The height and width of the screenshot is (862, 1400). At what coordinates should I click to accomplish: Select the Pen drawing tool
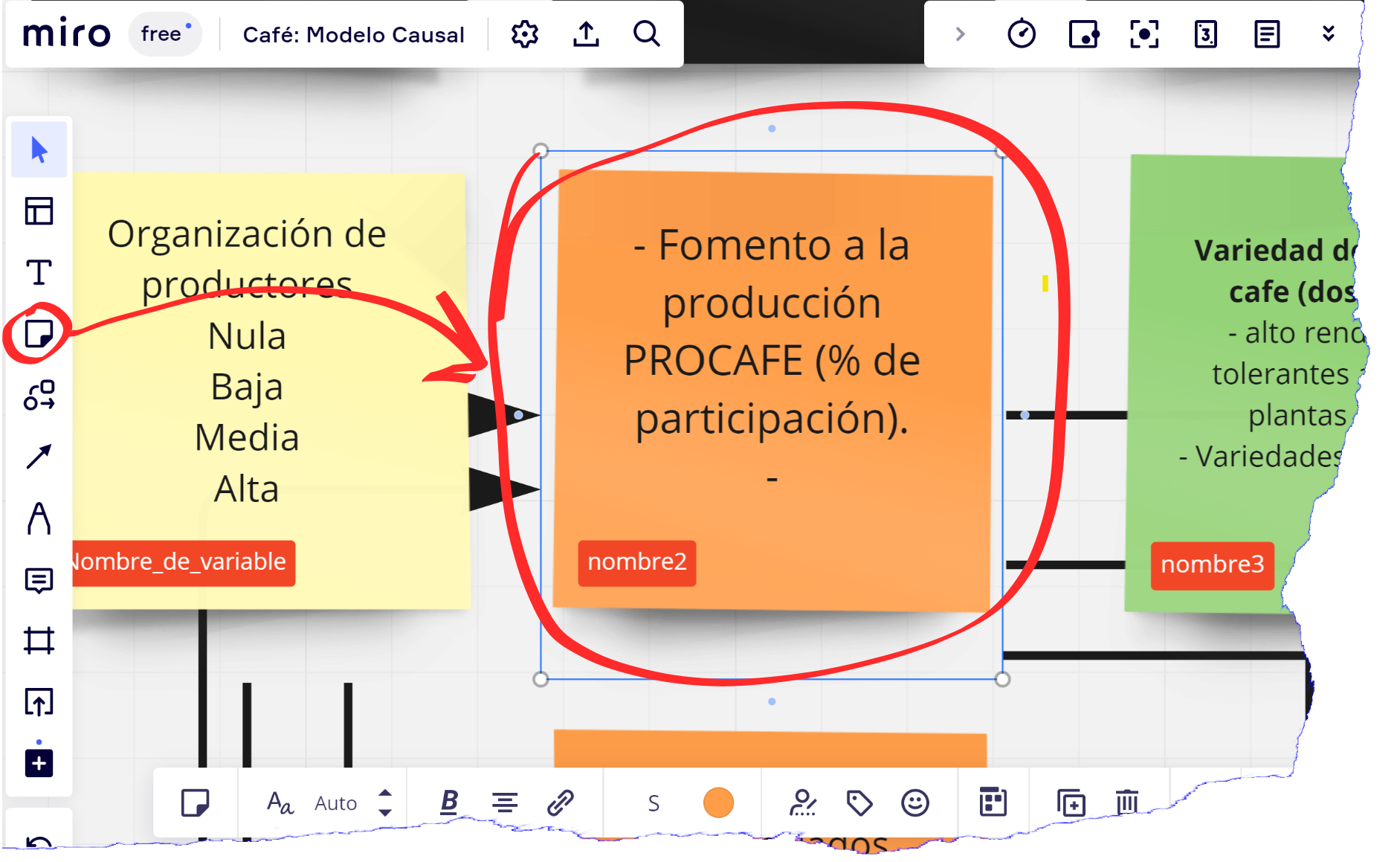click(39, 518)
